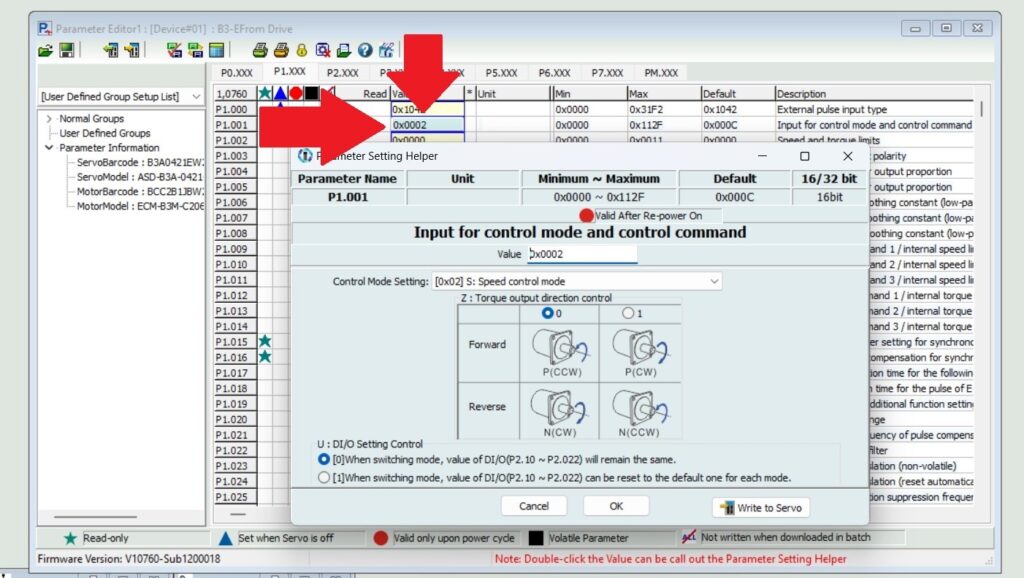Switch to the PM.XXX tab
1024x578 pixels.
(660, 73)
